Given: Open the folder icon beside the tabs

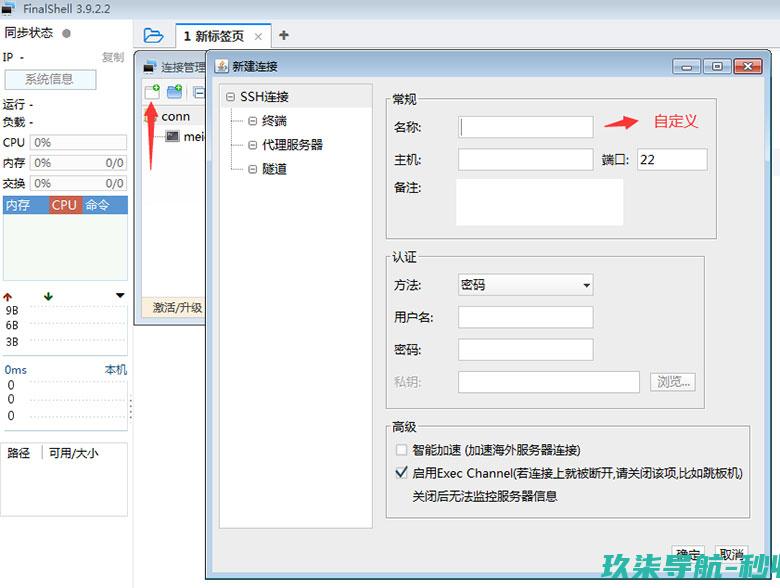Looking at the screenshot, I should [x=153, y=35].
